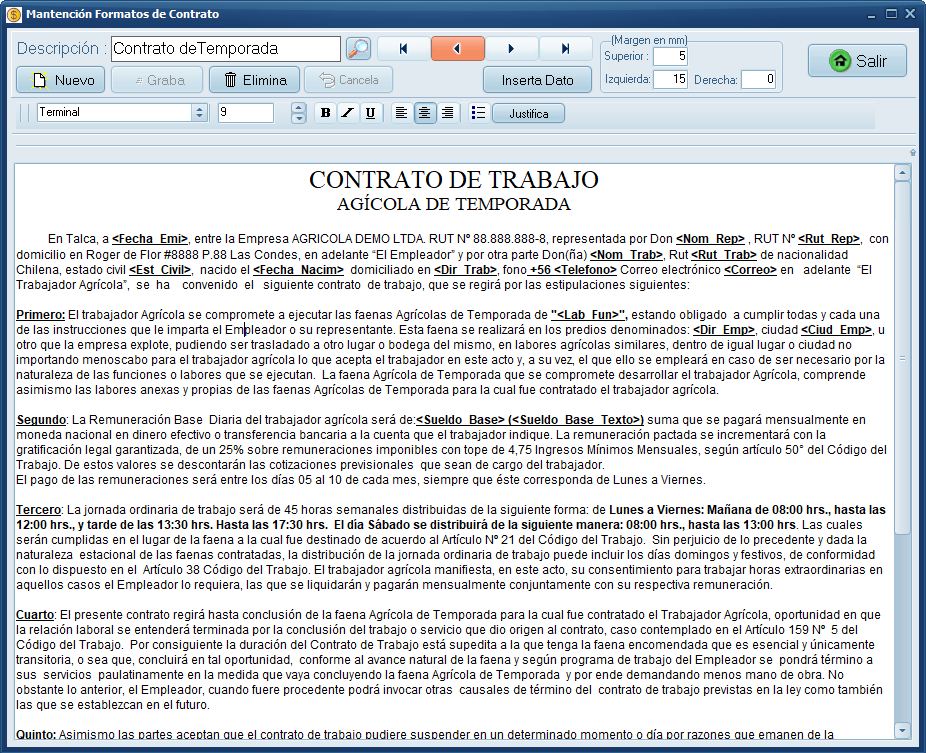Click the +56 <Telefono> placeholder
This screenshot has height=753, width=926.
(x=572, y=270)
